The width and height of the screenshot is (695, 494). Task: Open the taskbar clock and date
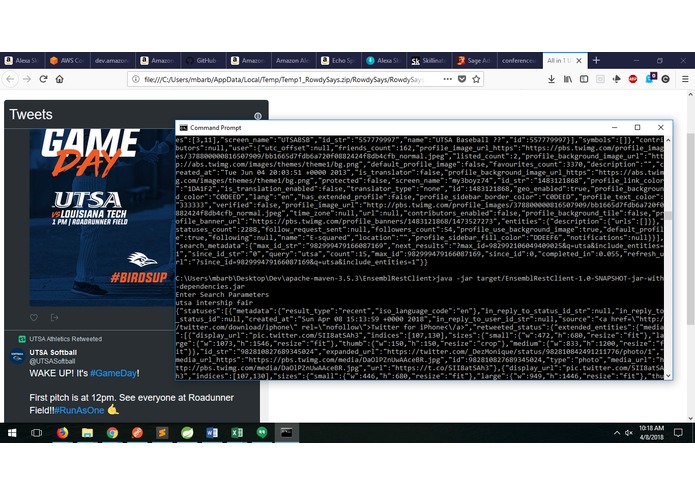click(x=651, y=432)
